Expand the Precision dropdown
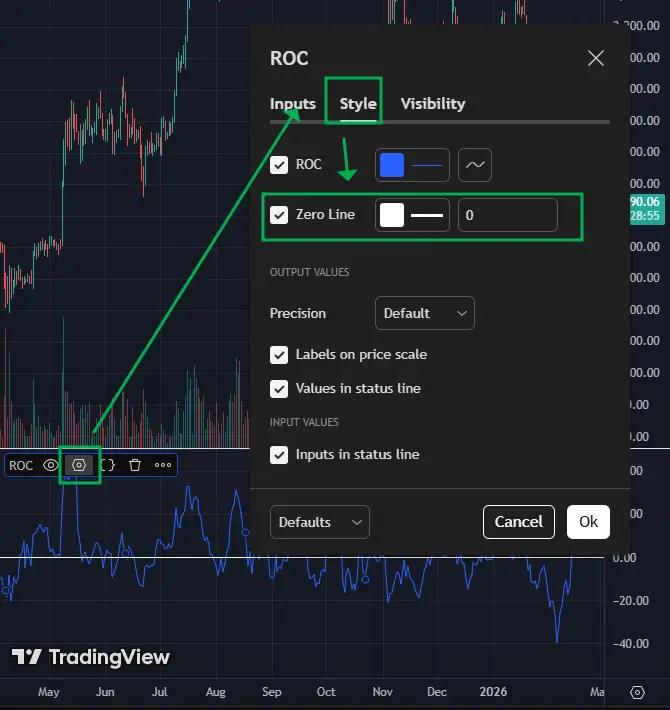 click(x=424, y=313)
